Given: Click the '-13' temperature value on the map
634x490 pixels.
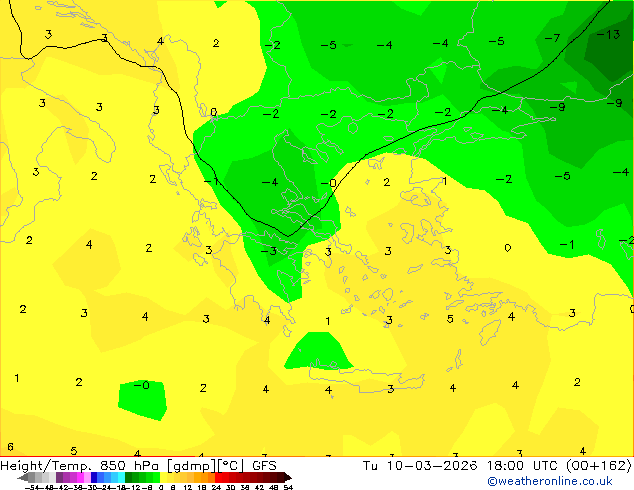Looking at the screenshot, I should tap(608, 34).
